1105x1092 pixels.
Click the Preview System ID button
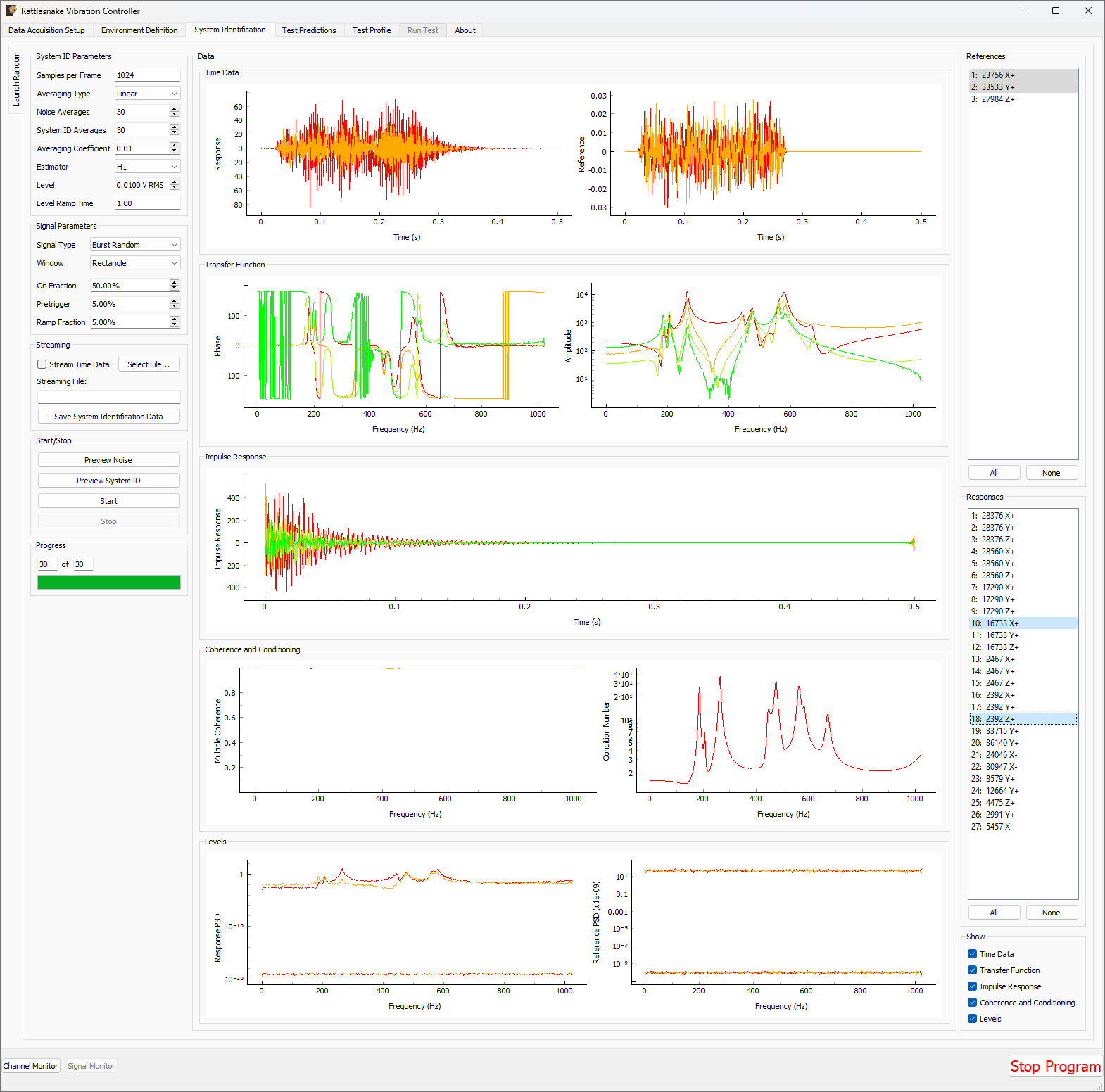point(108,481)
